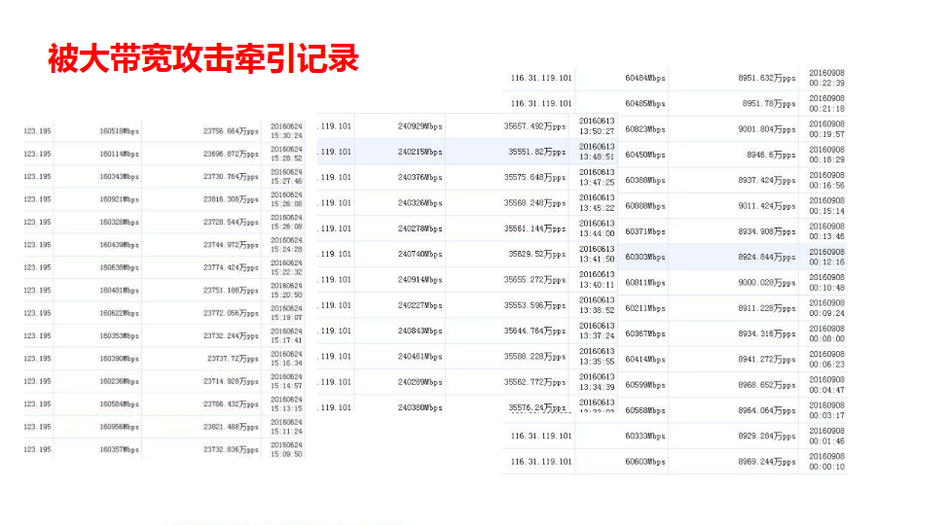
Task: Click timestamp 20160624 15:09:50
Action: (286, 449)
